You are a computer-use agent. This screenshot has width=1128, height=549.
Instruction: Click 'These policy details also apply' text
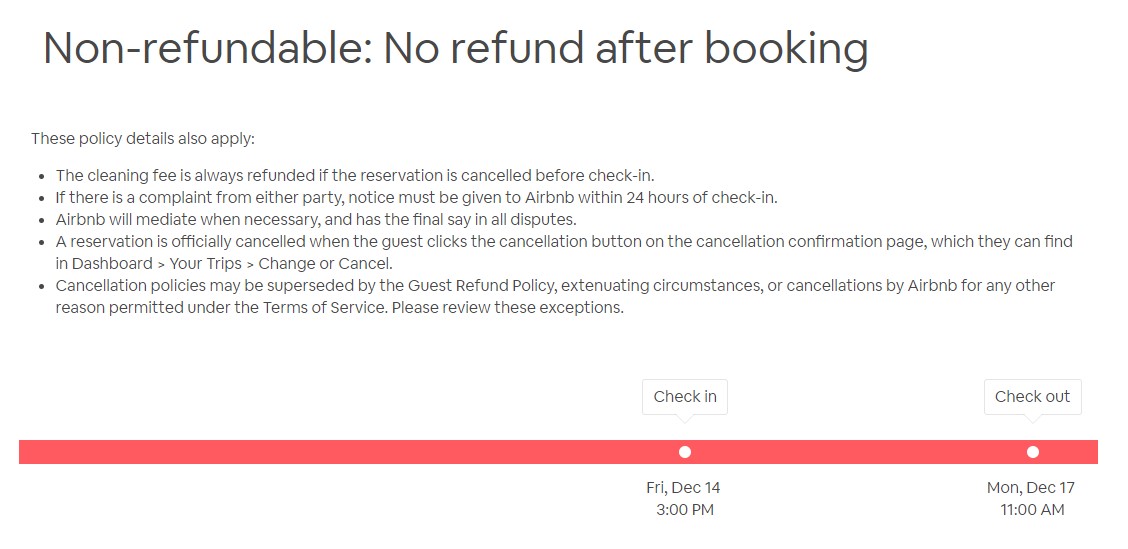tap(143, 138)
